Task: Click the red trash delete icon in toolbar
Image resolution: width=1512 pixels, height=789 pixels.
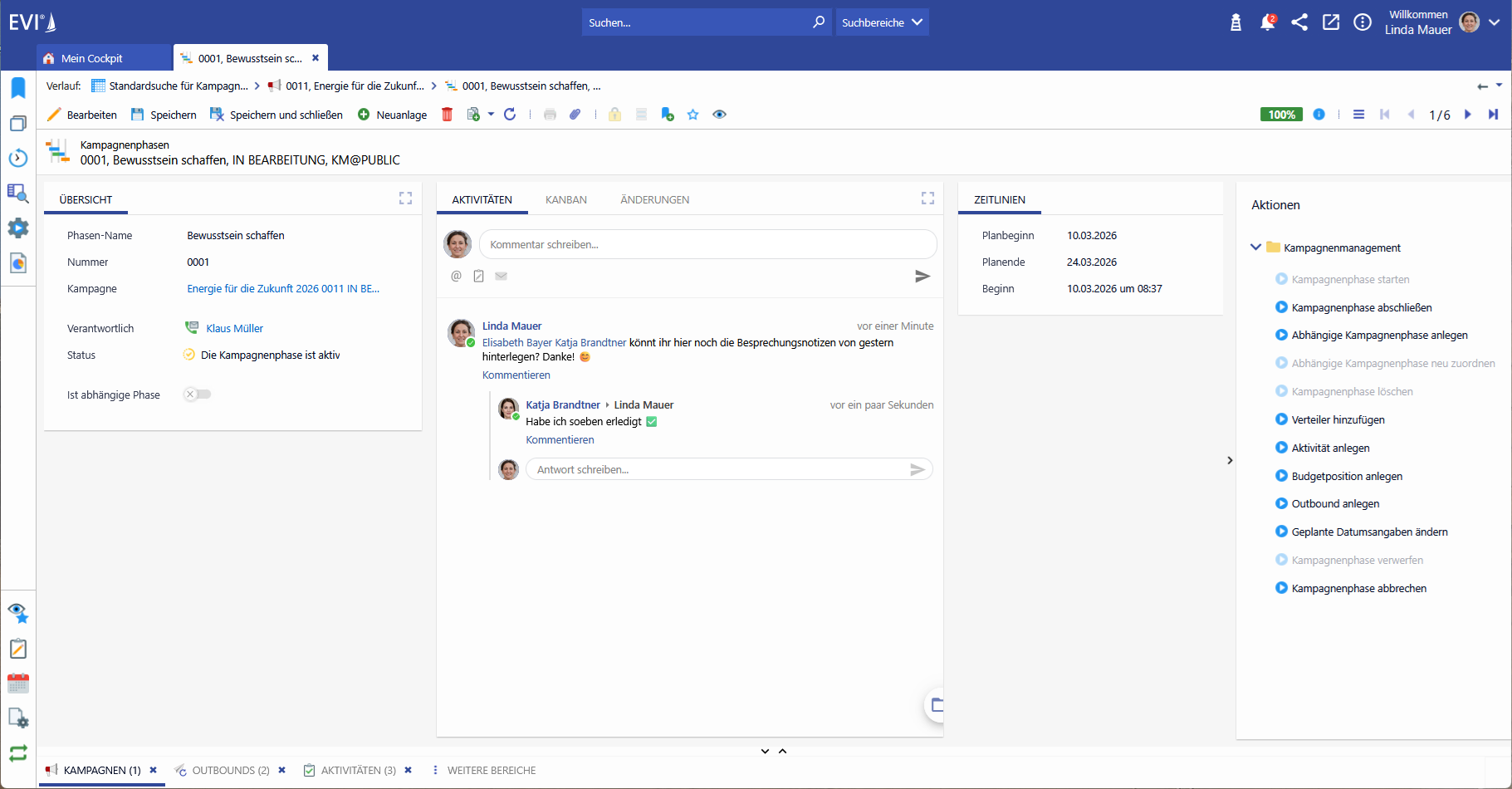Action: (x=447, y=115)
